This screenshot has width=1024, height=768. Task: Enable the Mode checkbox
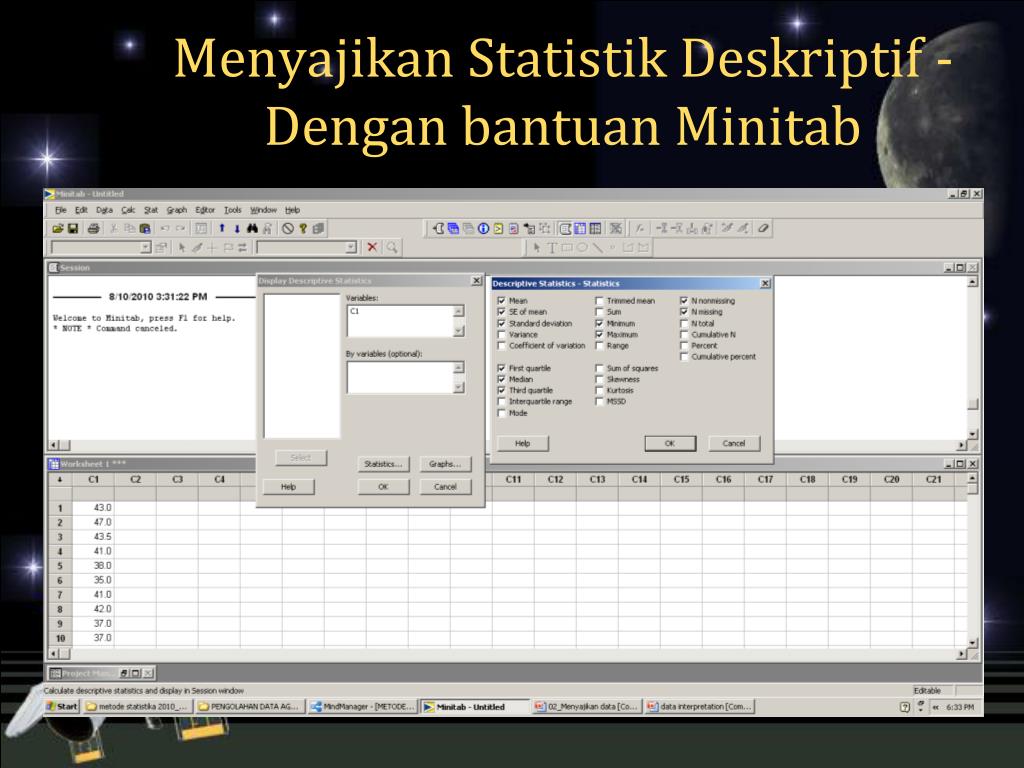pos(502,413)
